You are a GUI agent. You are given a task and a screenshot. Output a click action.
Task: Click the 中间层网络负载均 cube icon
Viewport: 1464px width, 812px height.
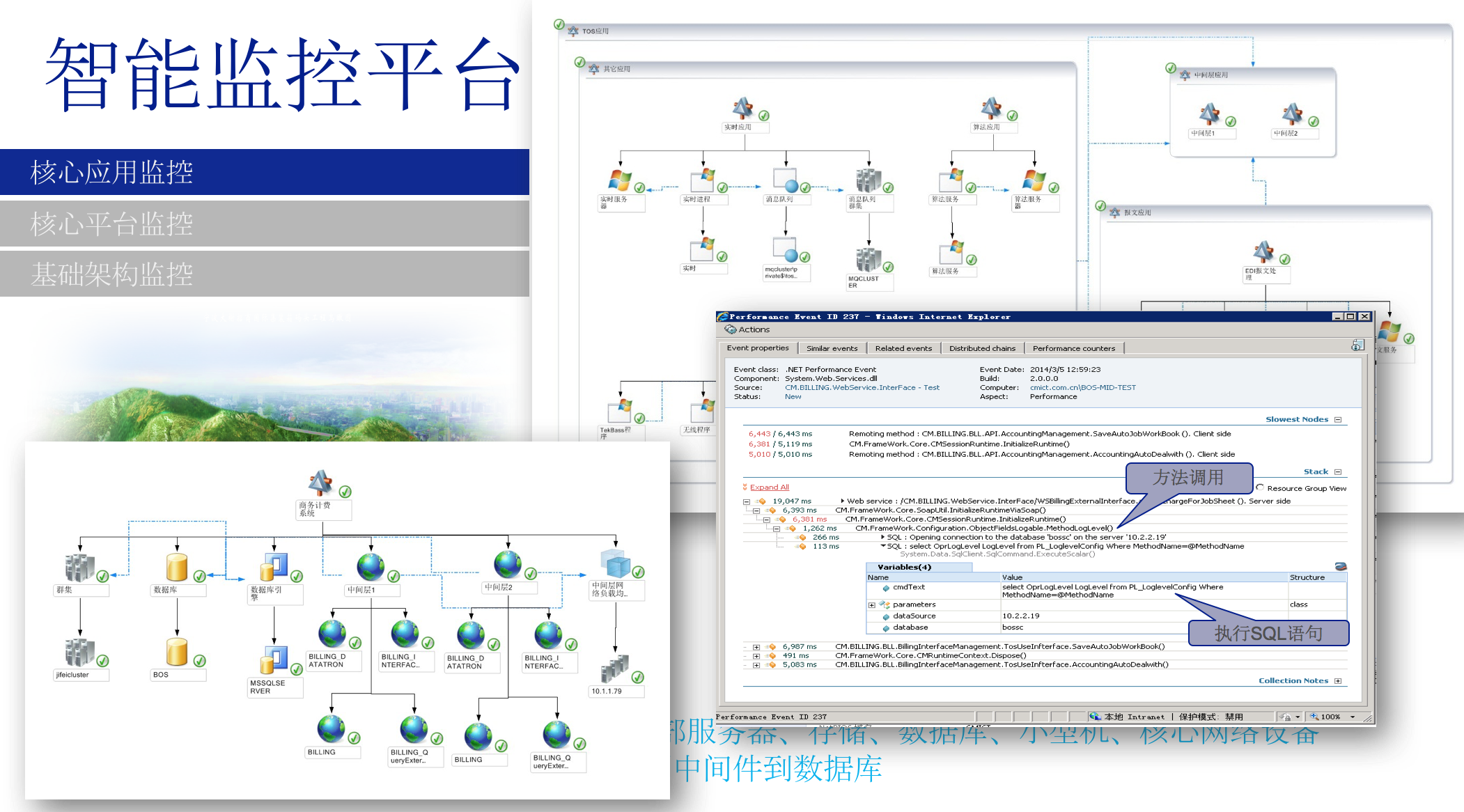615,563
